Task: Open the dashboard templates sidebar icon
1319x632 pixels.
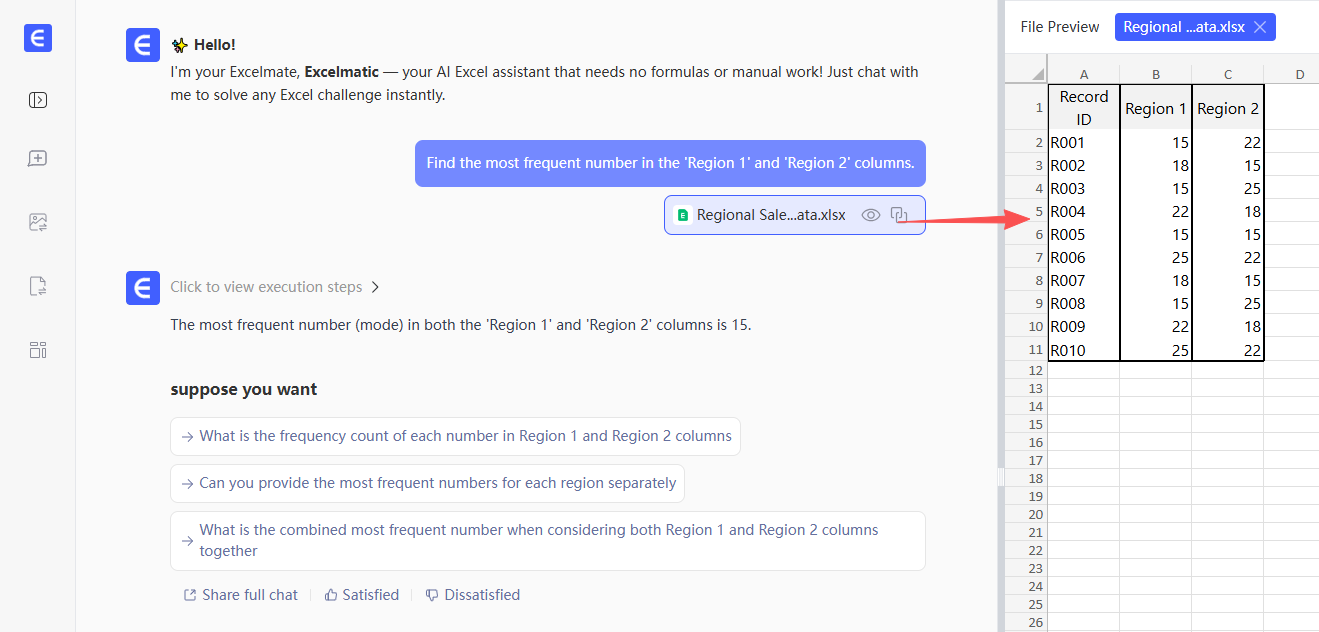Action: tap(38, 350)
